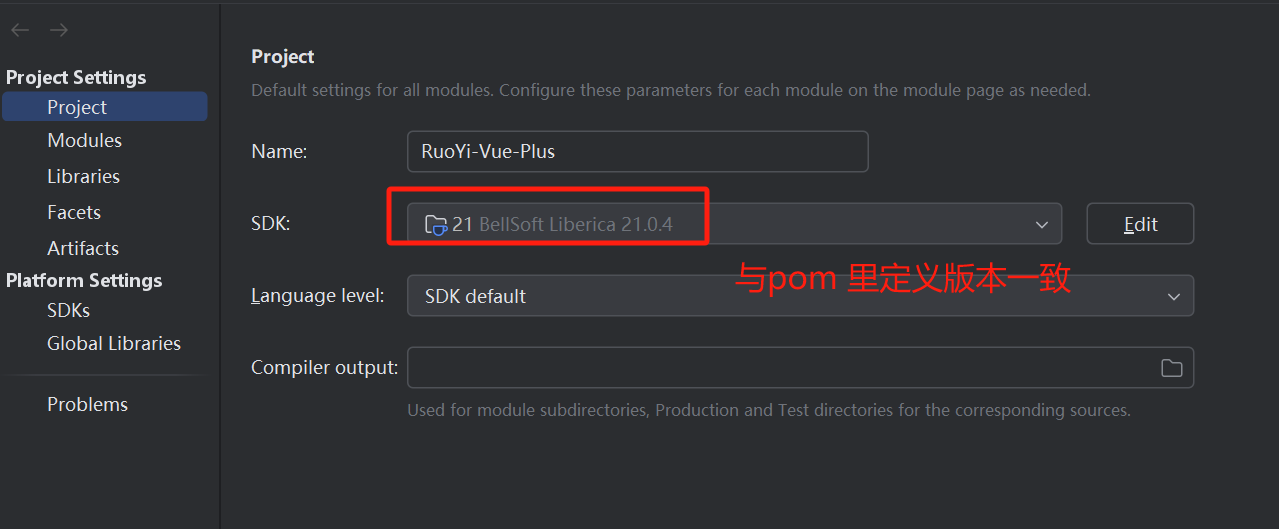Click the Platform Settings section header

(84, 280)
